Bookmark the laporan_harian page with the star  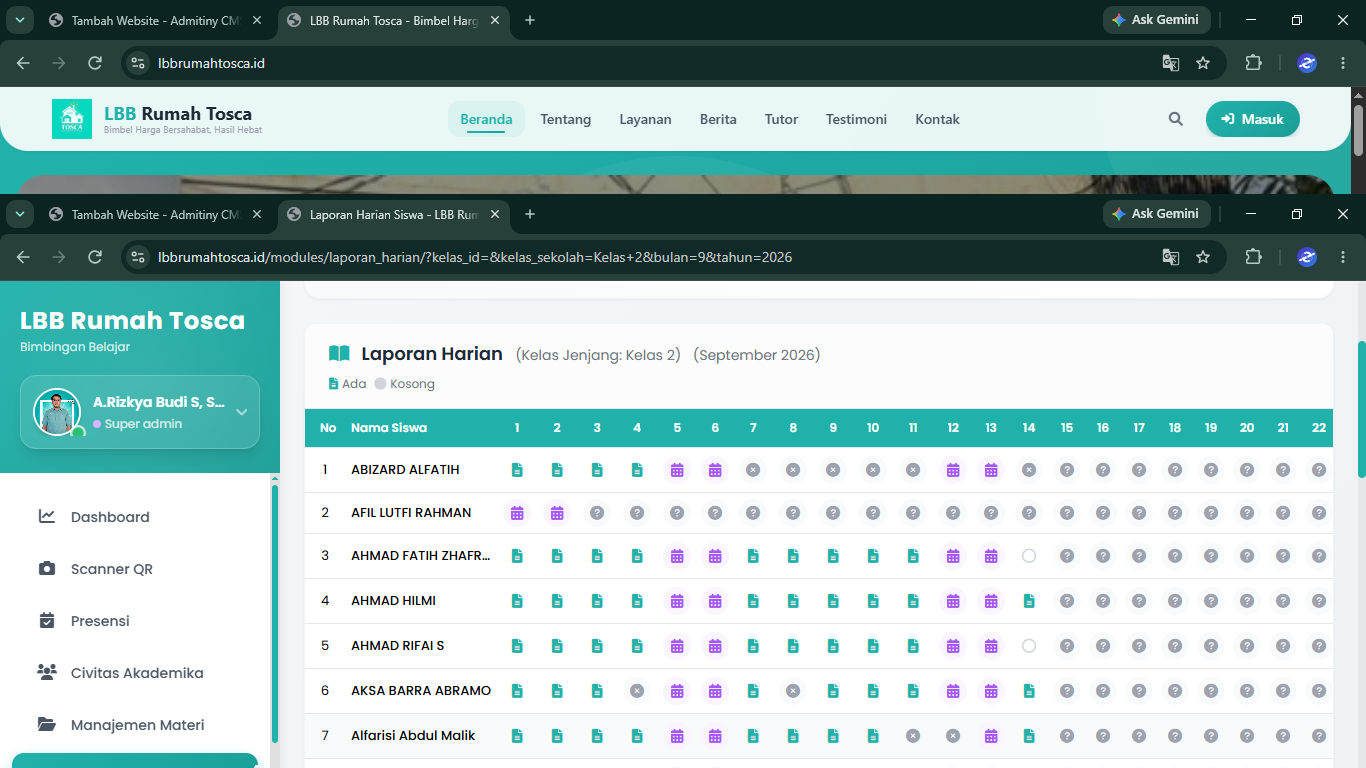(1203, 257)
